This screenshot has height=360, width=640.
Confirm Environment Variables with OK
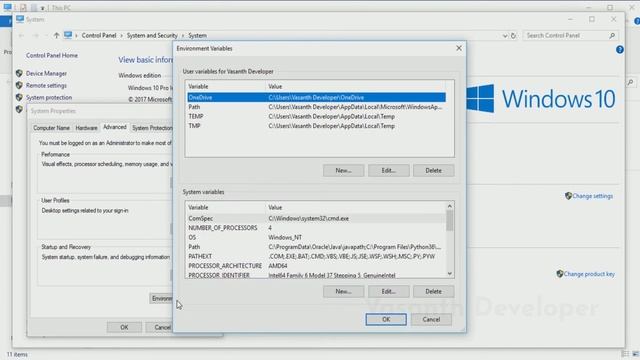click(x=386, y=319)
